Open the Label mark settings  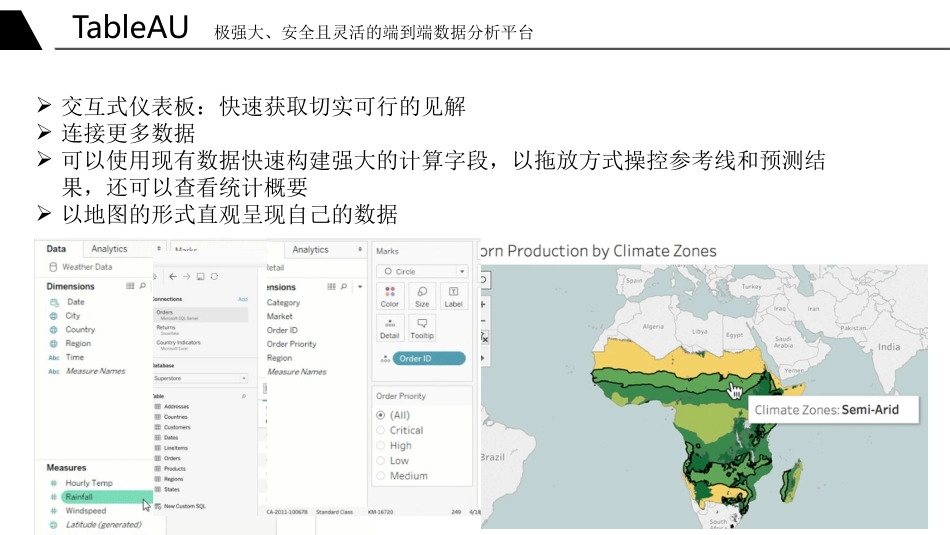coord(453,296)
